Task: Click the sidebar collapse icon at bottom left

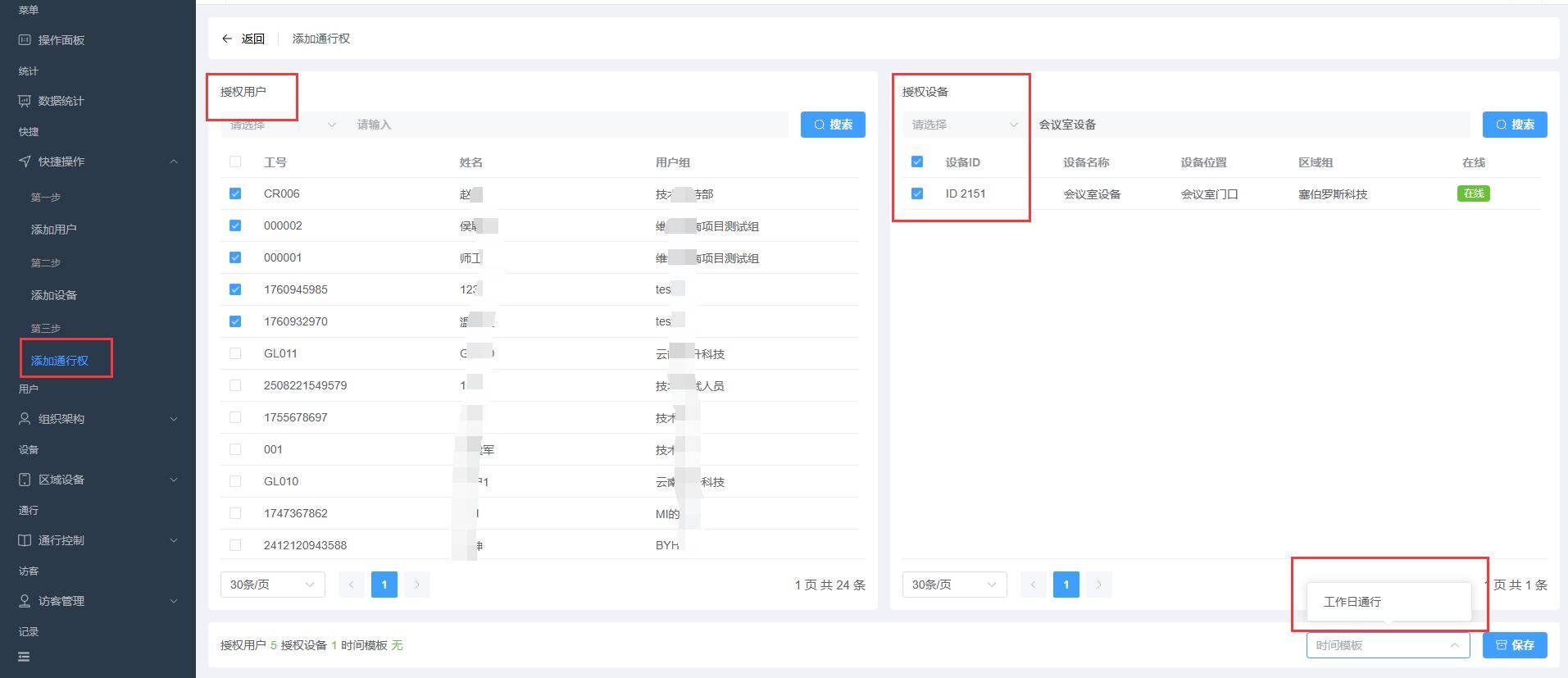Action: coord(24,657)
